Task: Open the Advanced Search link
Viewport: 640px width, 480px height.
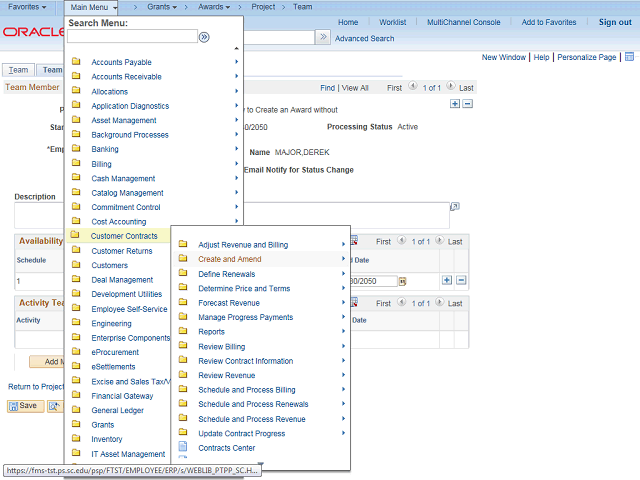Action: click(364, 38)
